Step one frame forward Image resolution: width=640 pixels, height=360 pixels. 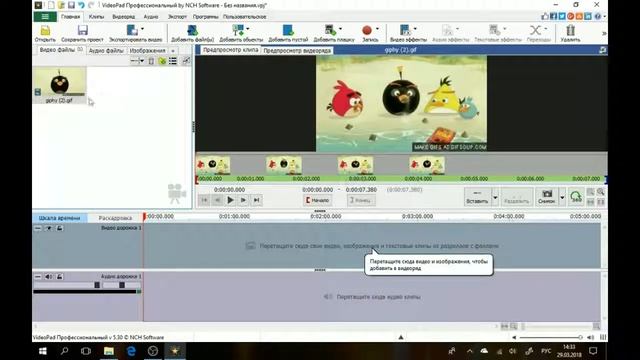243,200
